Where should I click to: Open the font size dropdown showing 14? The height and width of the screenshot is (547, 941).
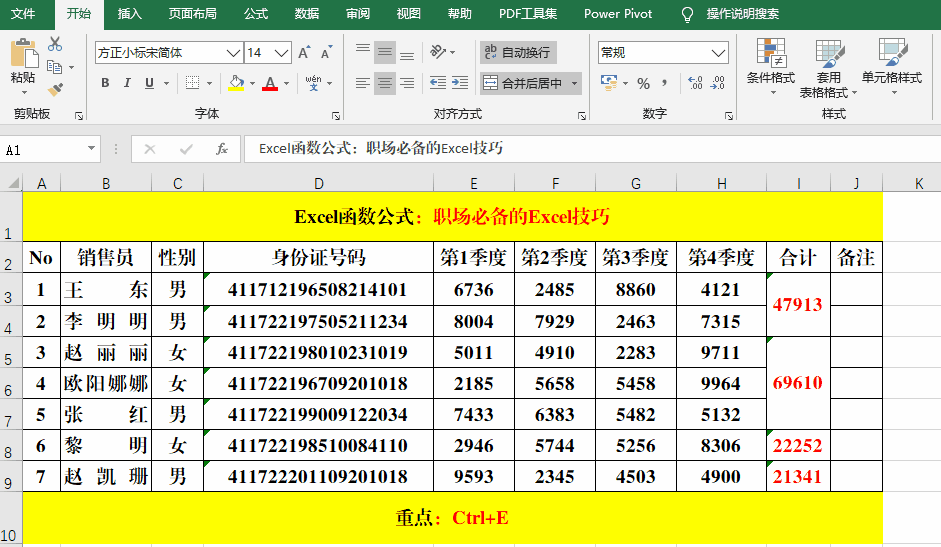click(x=282, y=53)
